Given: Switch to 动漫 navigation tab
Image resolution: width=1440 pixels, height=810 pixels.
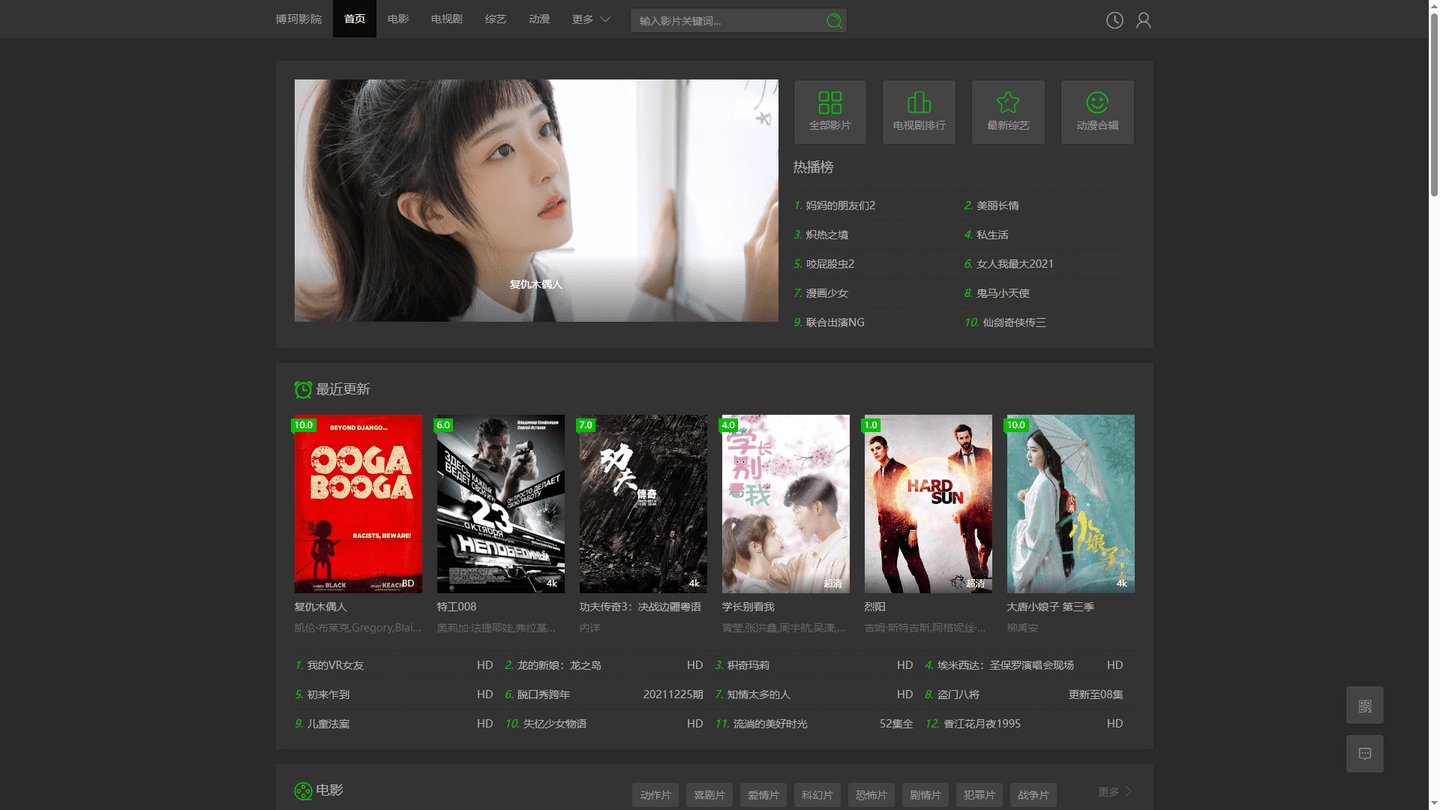Looking at the screenshot, I should click(539, 19).
